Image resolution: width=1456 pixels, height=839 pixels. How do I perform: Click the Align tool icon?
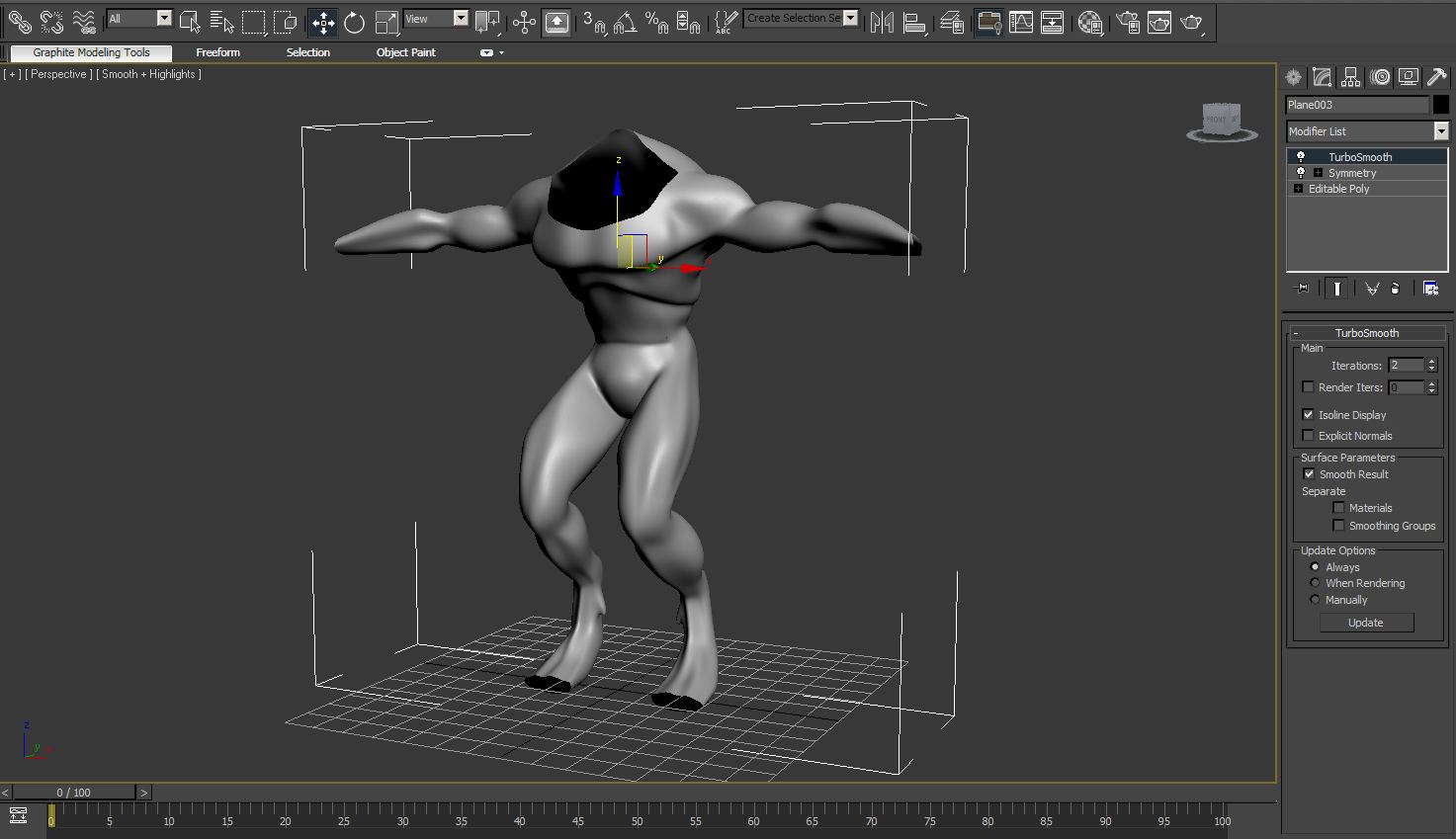(914, 21)
